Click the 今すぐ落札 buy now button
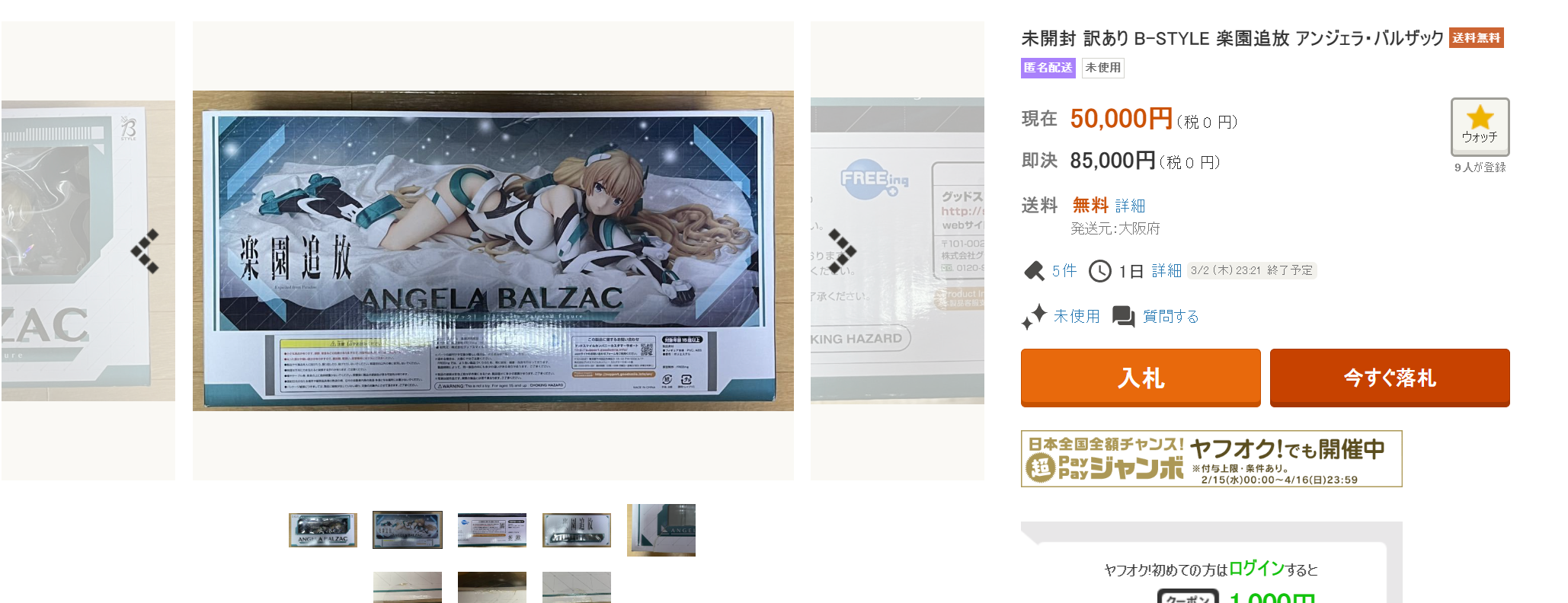The height and width of the screenshot is (603, 1568). (1390, 378)
